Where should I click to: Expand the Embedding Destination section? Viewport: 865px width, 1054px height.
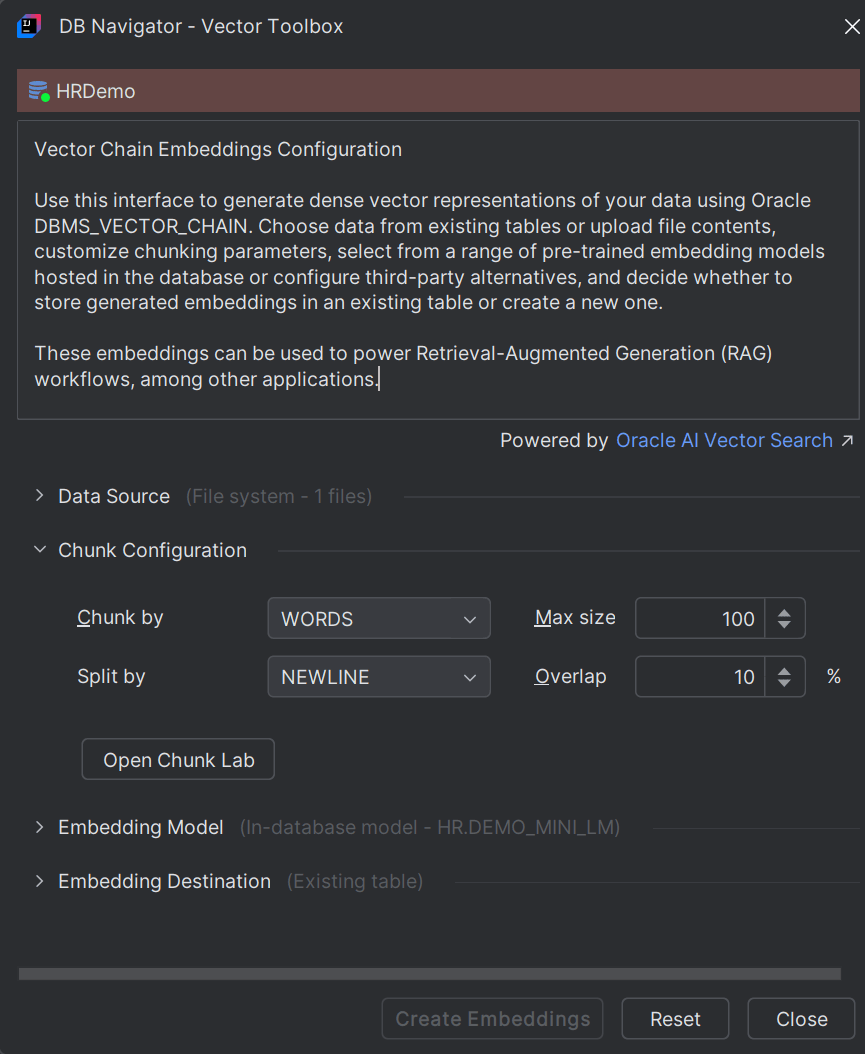pyautogui.click(x=40, y=881)
